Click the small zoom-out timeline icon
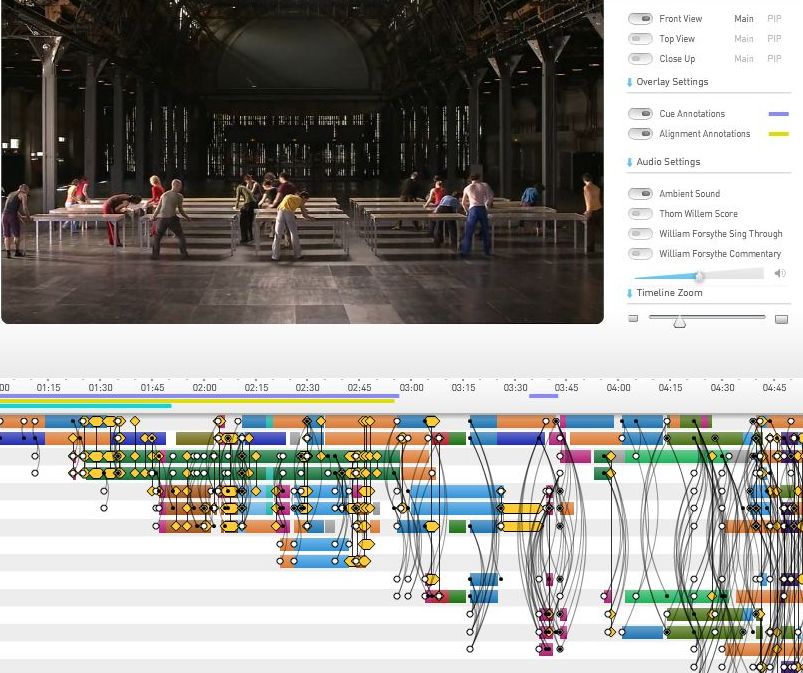803x673 pixels. pos(633,319)
